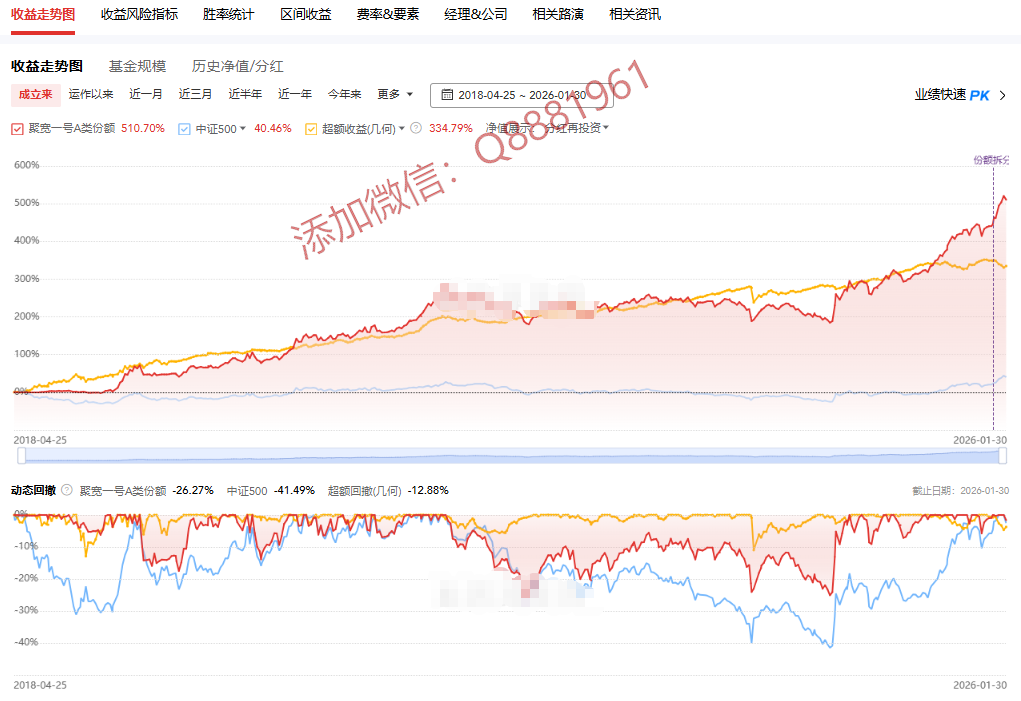Click right arrow next to PK
This screenshot has width=1021, height=701.
coord(1003,95)
